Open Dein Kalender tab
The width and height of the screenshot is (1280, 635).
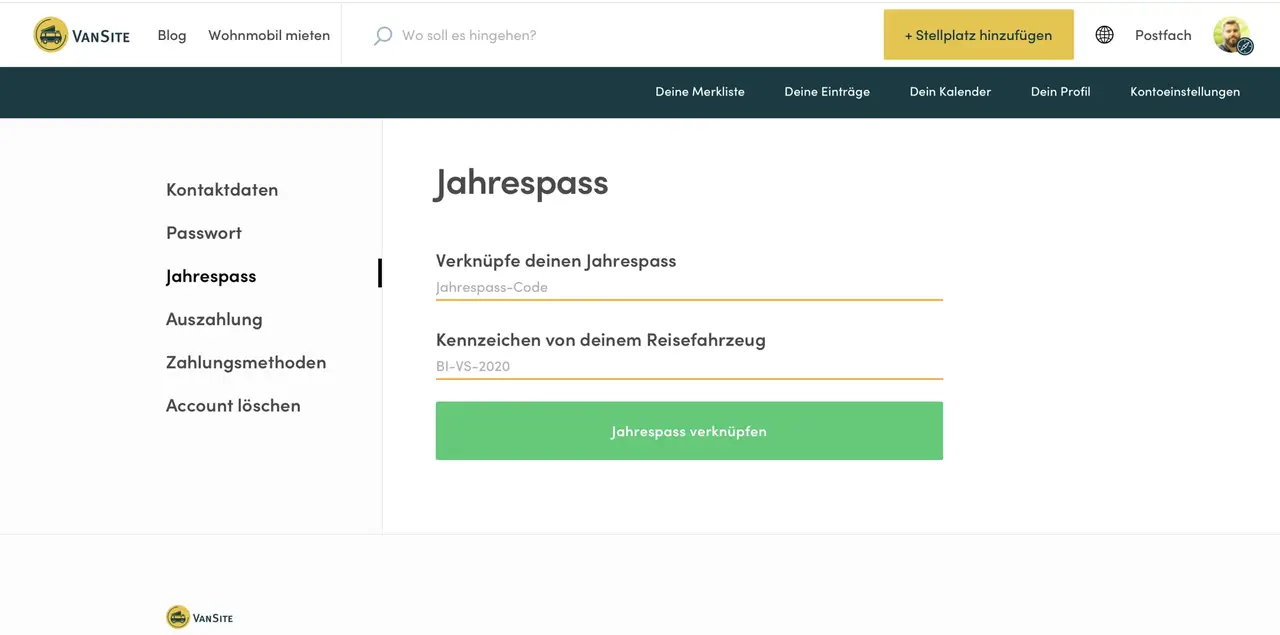coord(950,92)
